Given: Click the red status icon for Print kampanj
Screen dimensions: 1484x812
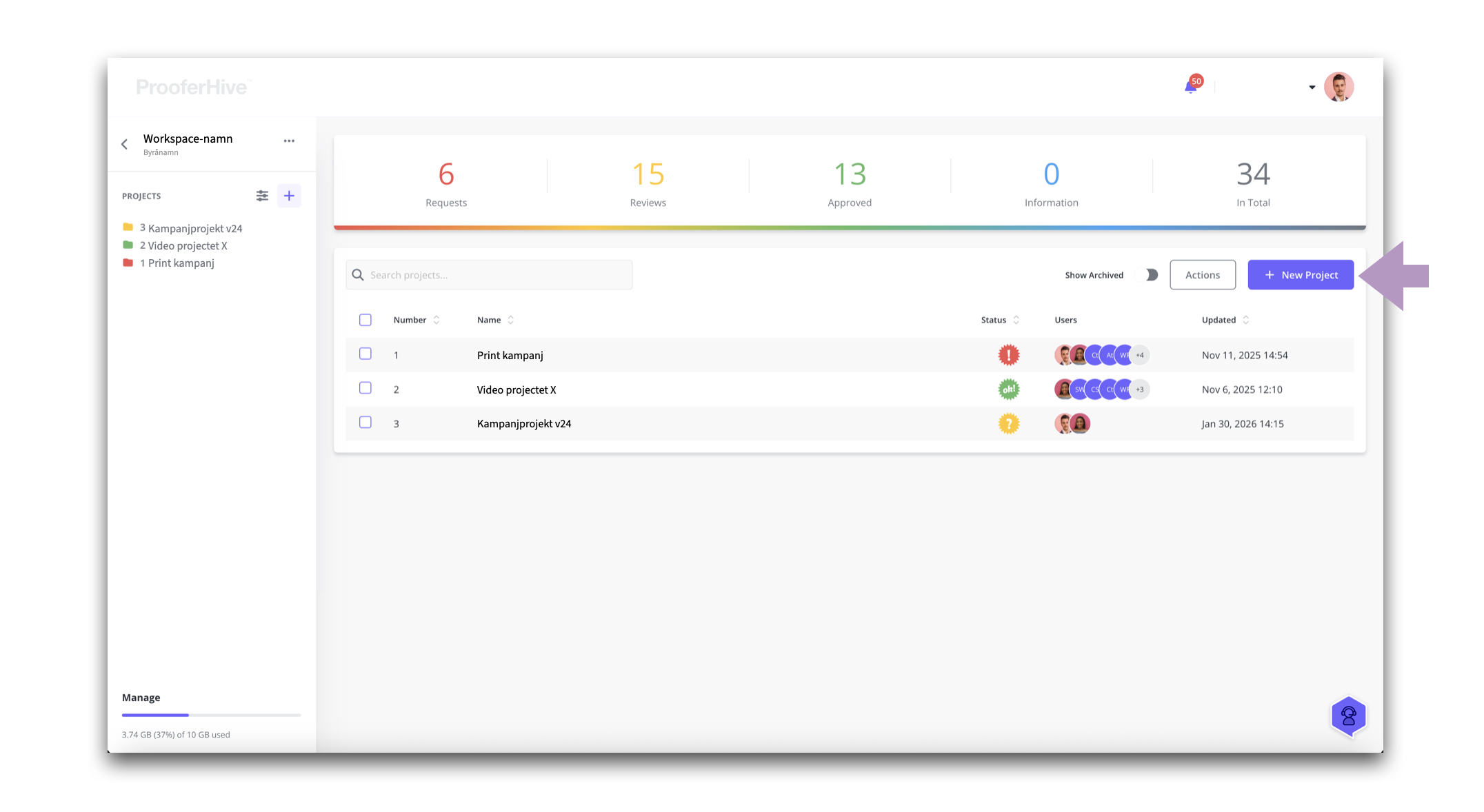Looking at the screenshot, I should click(1008, 355).
